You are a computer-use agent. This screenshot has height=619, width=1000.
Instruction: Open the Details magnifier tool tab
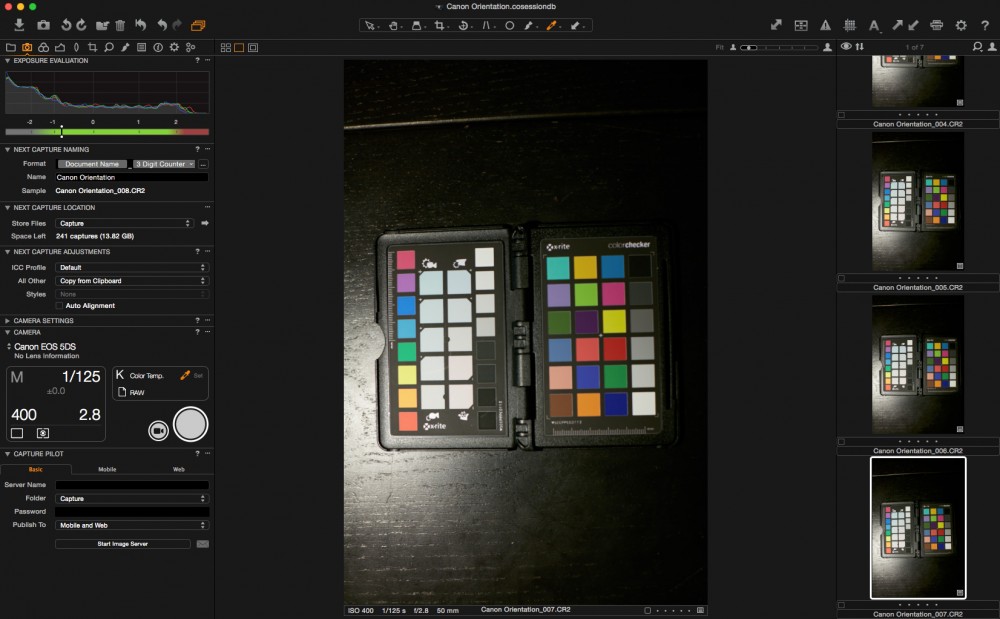[x=109, y=47]
